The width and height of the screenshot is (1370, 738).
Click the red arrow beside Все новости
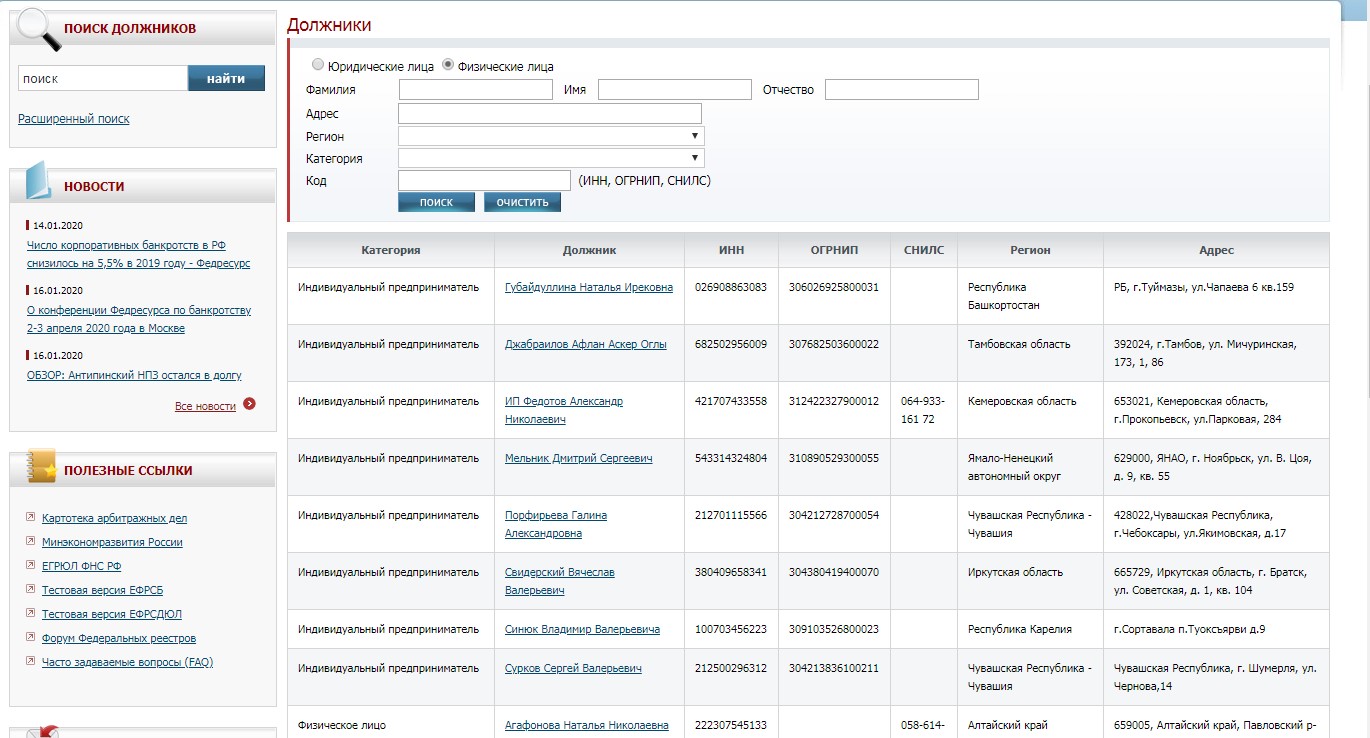click(249, 405)
